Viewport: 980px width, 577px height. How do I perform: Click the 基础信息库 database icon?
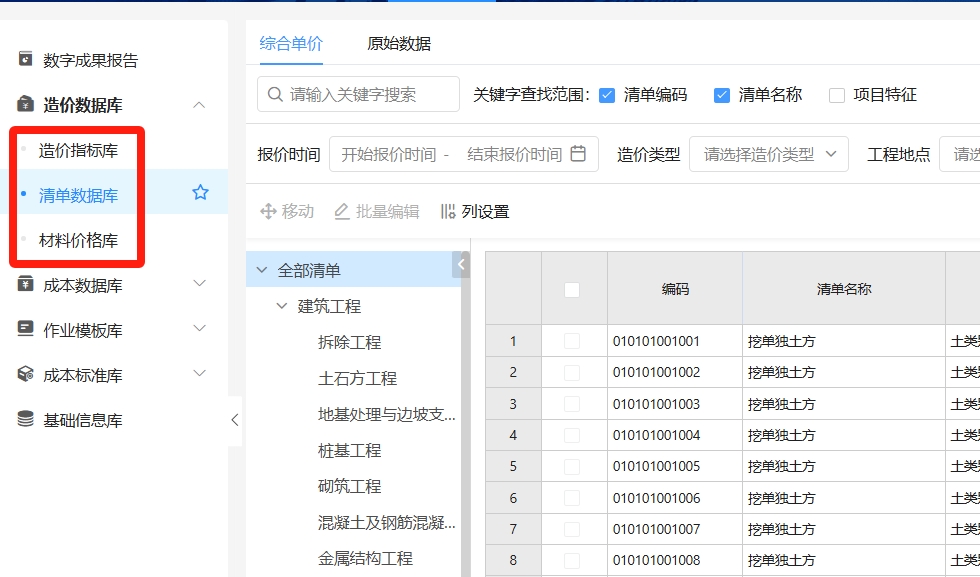pyautogui.click(x=26, y=419)
